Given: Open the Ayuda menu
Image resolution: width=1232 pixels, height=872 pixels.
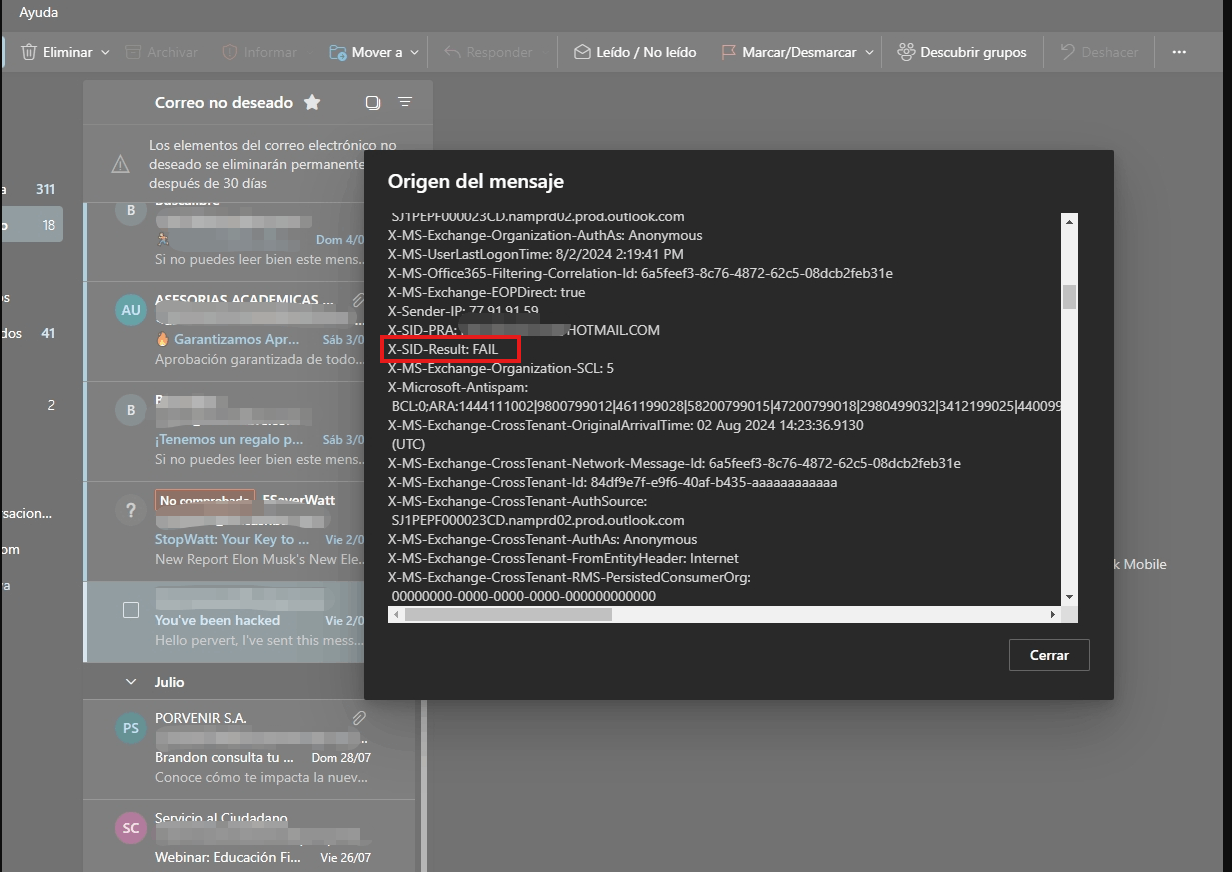Looking at the screenshot, I should [39, 13].
